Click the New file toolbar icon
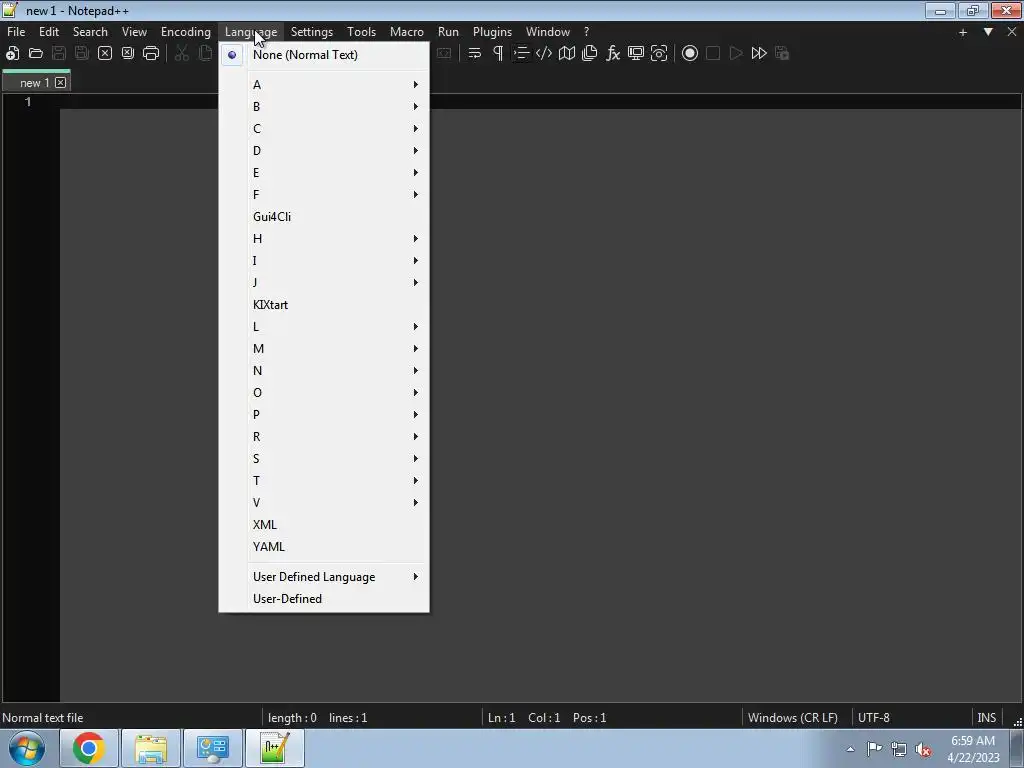This screenshot has width=1024, height=768. point(12,54)
